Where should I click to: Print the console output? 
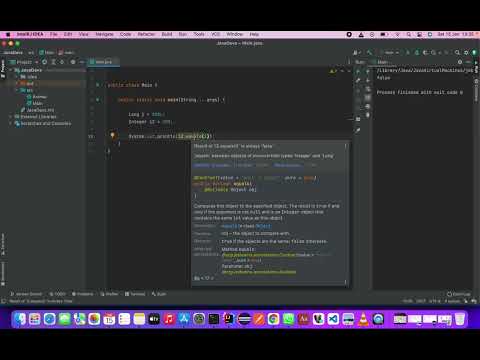coord(368,106)
